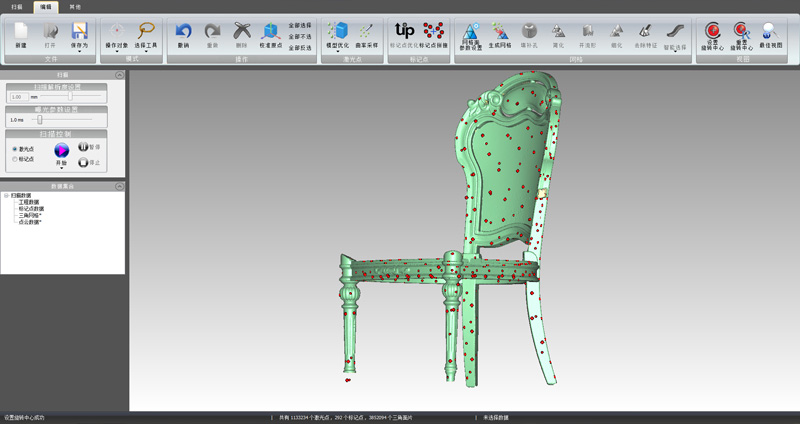The width and height of the screenshot is (800, 424).
Task: Click the 全部选择 (Select All) button
Action: pyautogui.click(x=299, y=25)
